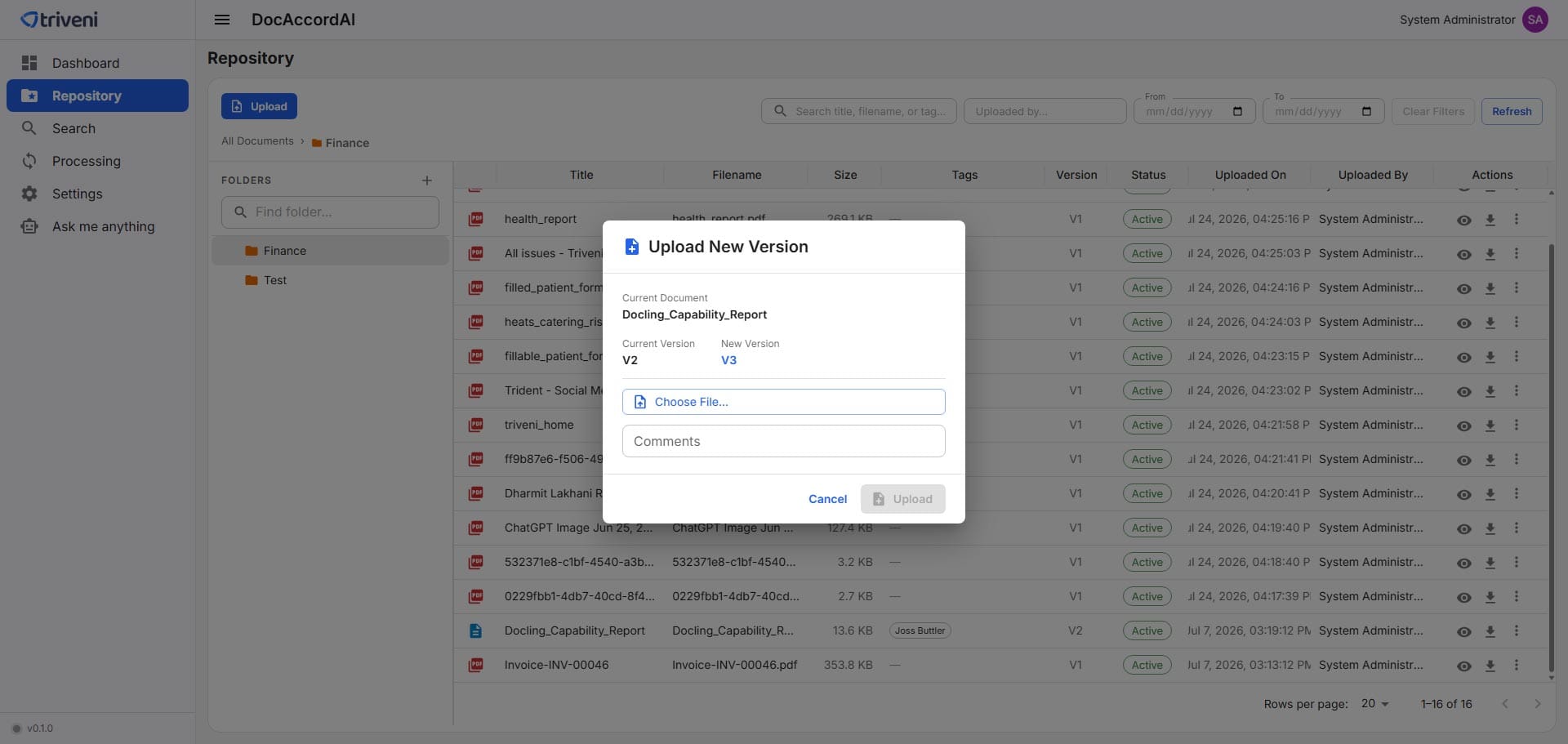Click the table vertical scrollbar
Screen dimensions: 1568x744
click(x=1551, y=457)
